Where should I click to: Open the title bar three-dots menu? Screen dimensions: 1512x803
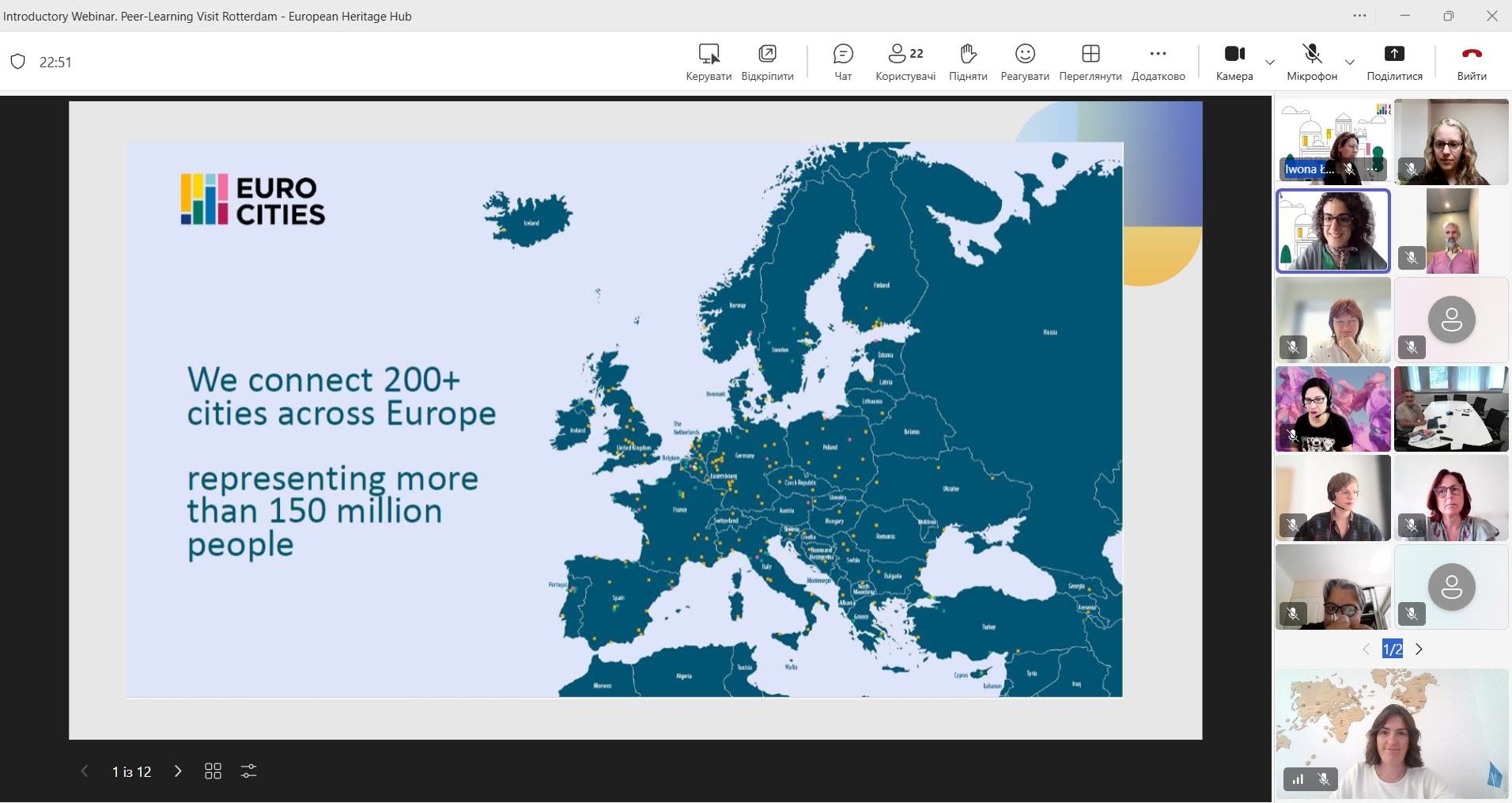pos(1359,16)
